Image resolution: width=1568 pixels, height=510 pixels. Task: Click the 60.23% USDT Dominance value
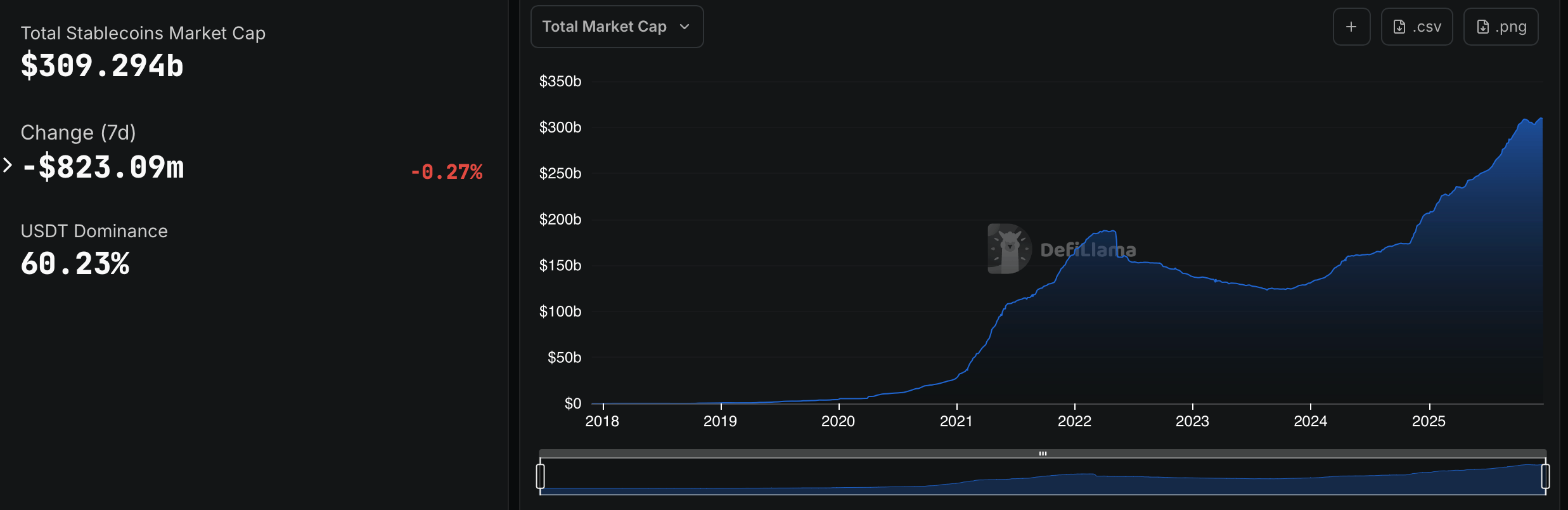75,264
